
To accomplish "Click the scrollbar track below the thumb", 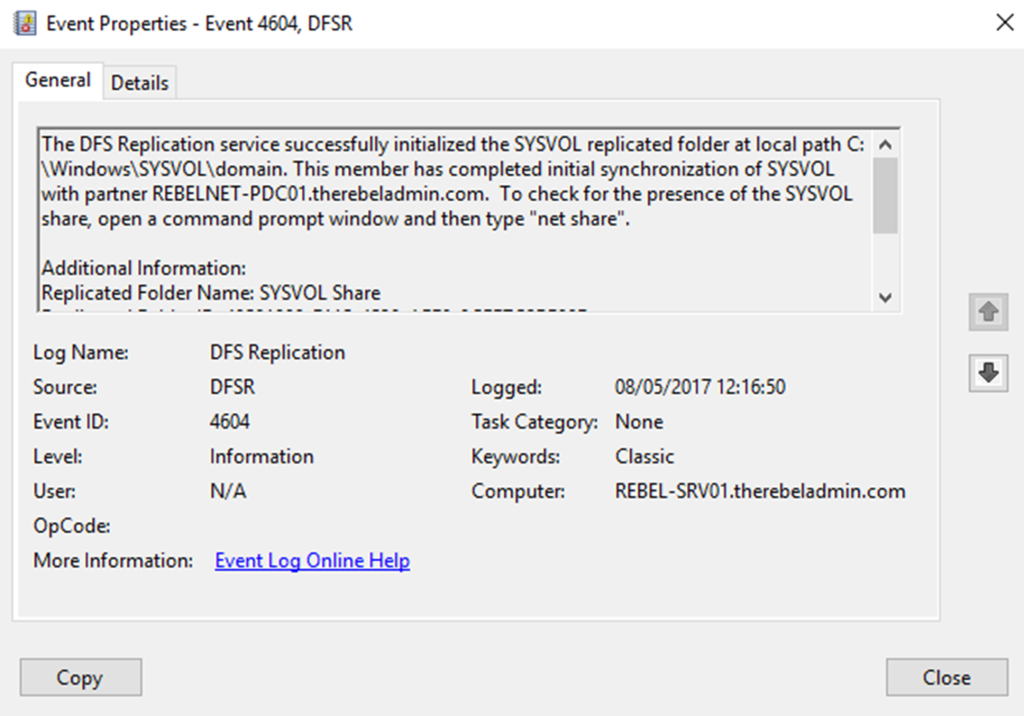I will coord(886,260).
